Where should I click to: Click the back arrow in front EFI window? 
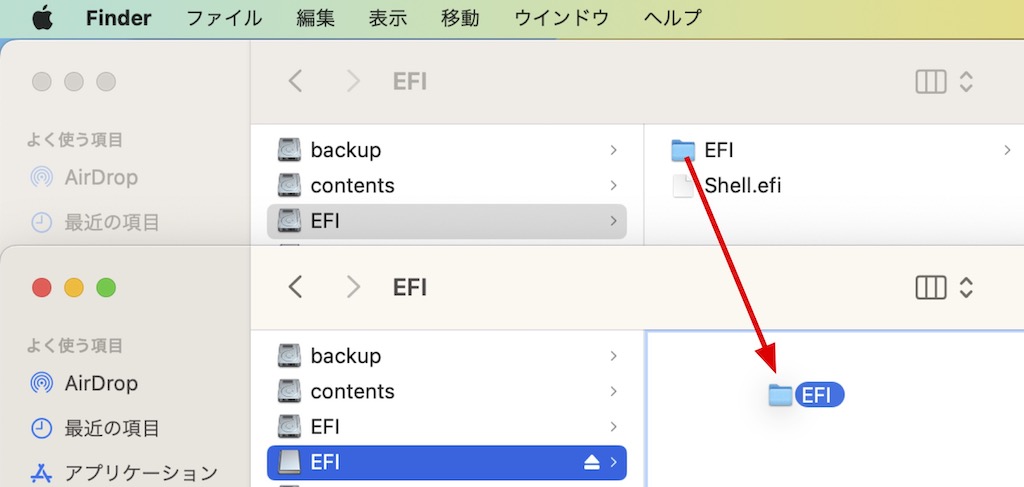pos(295,287)
